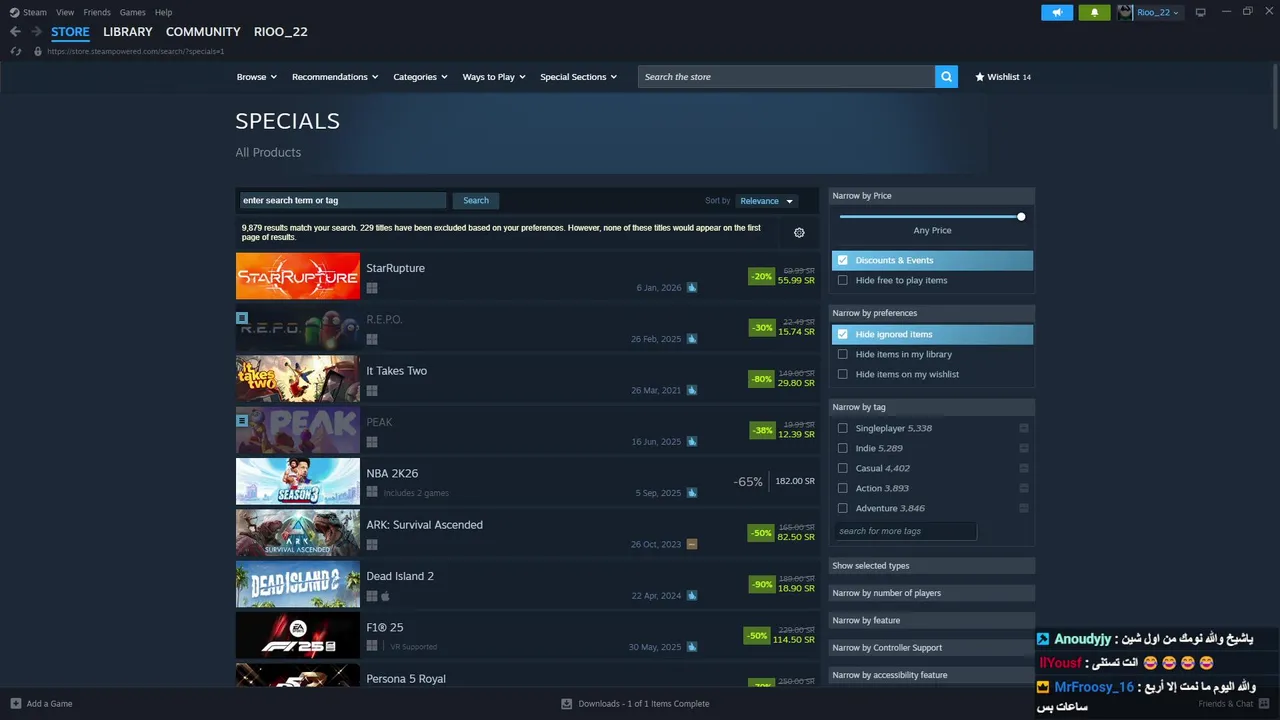Click the blue announcements megaphone button
This screenshot has height=720, width=1280.
point(1057,12)
